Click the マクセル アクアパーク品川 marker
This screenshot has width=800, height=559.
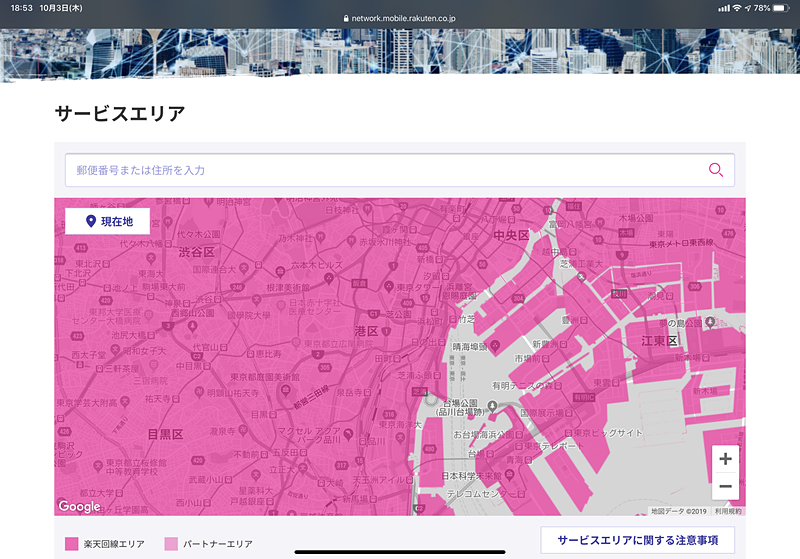point(348,434)
